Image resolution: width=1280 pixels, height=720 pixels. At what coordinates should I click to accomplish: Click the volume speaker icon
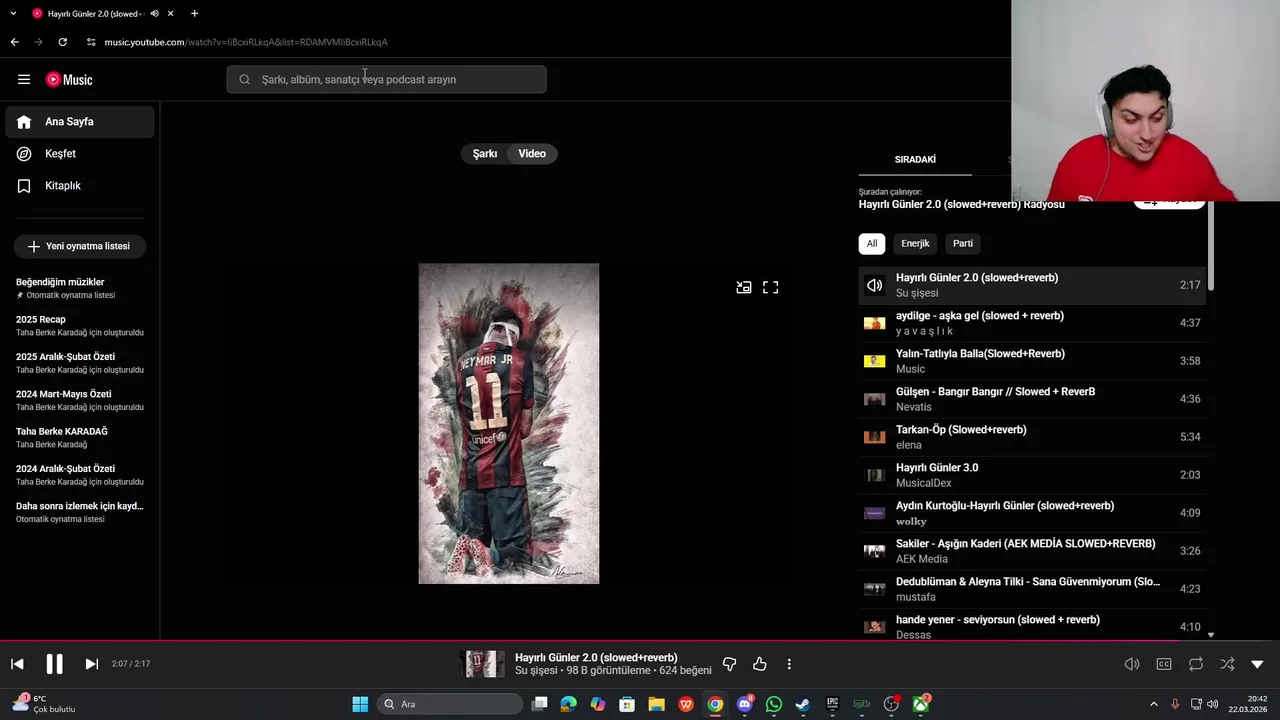pyautogui.click(x=1132, y=664)
